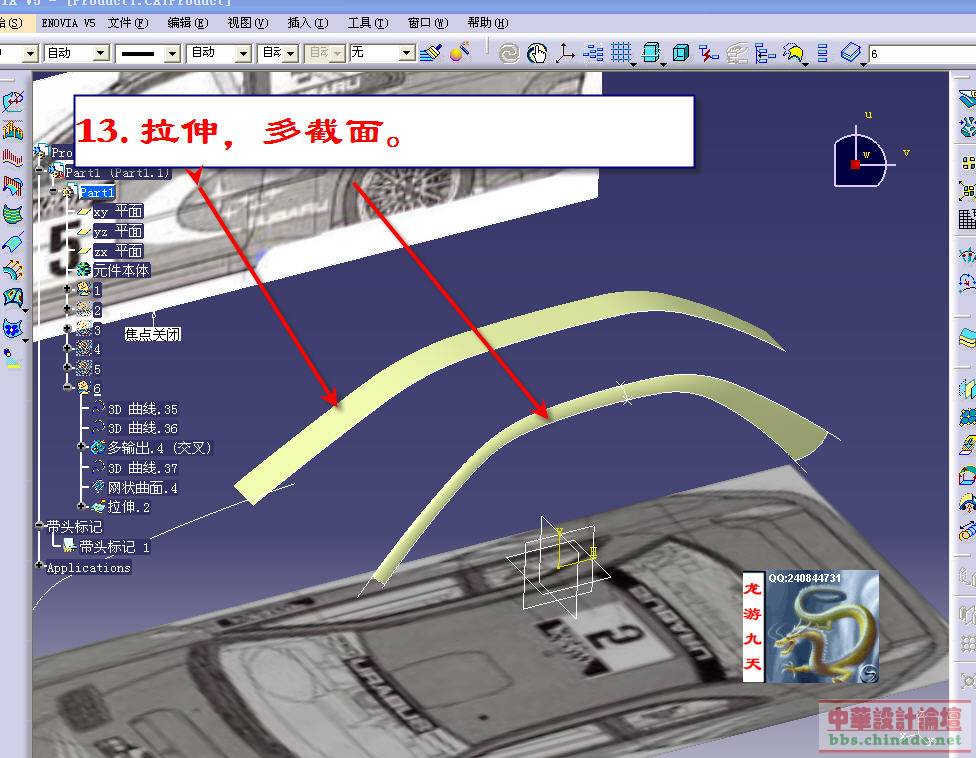
Task: Select the zx 平面 tree item
Action: 118,251
